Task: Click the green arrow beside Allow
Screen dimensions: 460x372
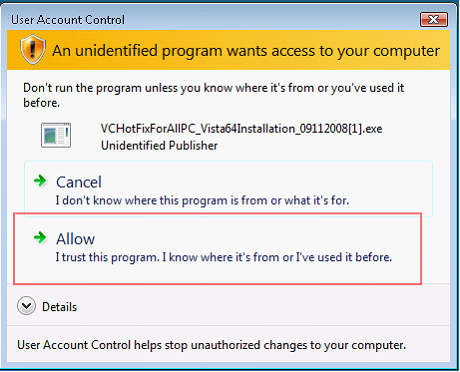Action: (40, 238)
